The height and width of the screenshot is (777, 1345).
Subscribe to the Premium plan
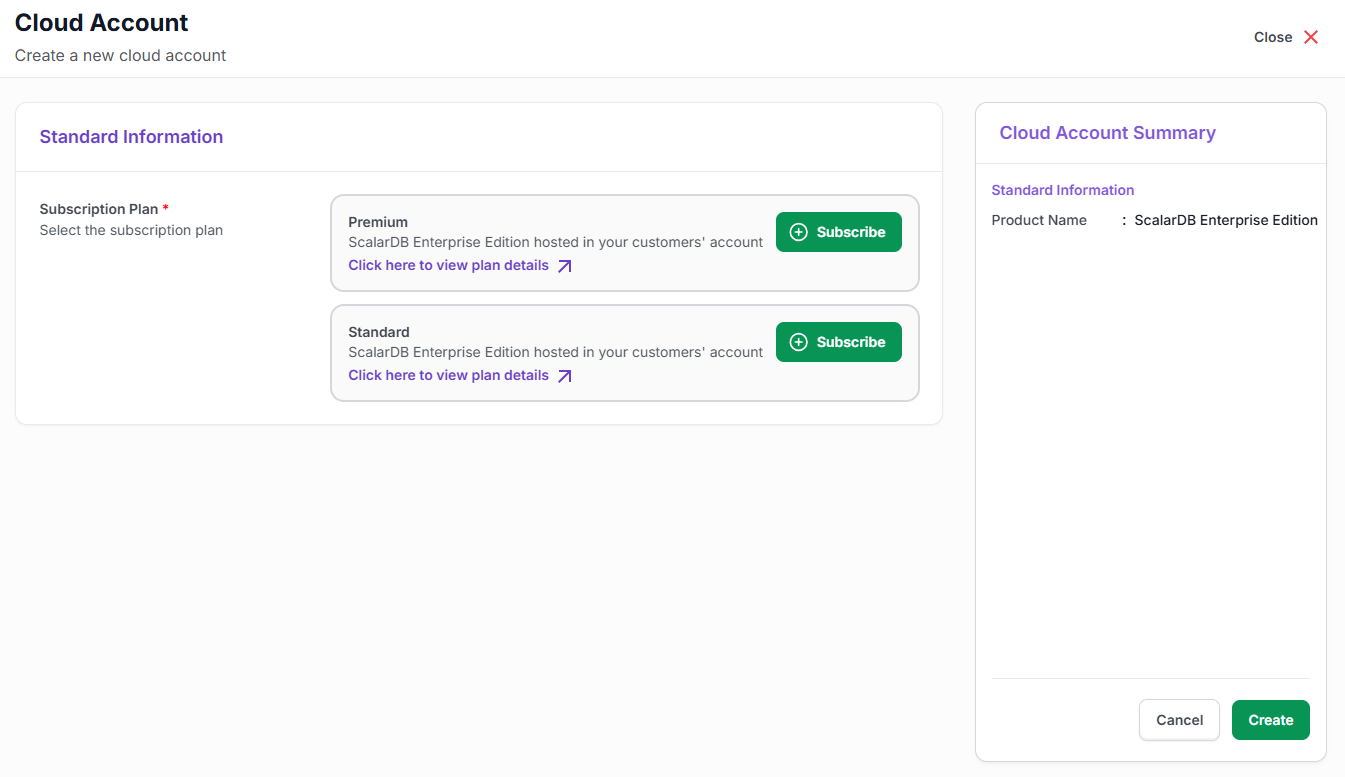(838, 231)
